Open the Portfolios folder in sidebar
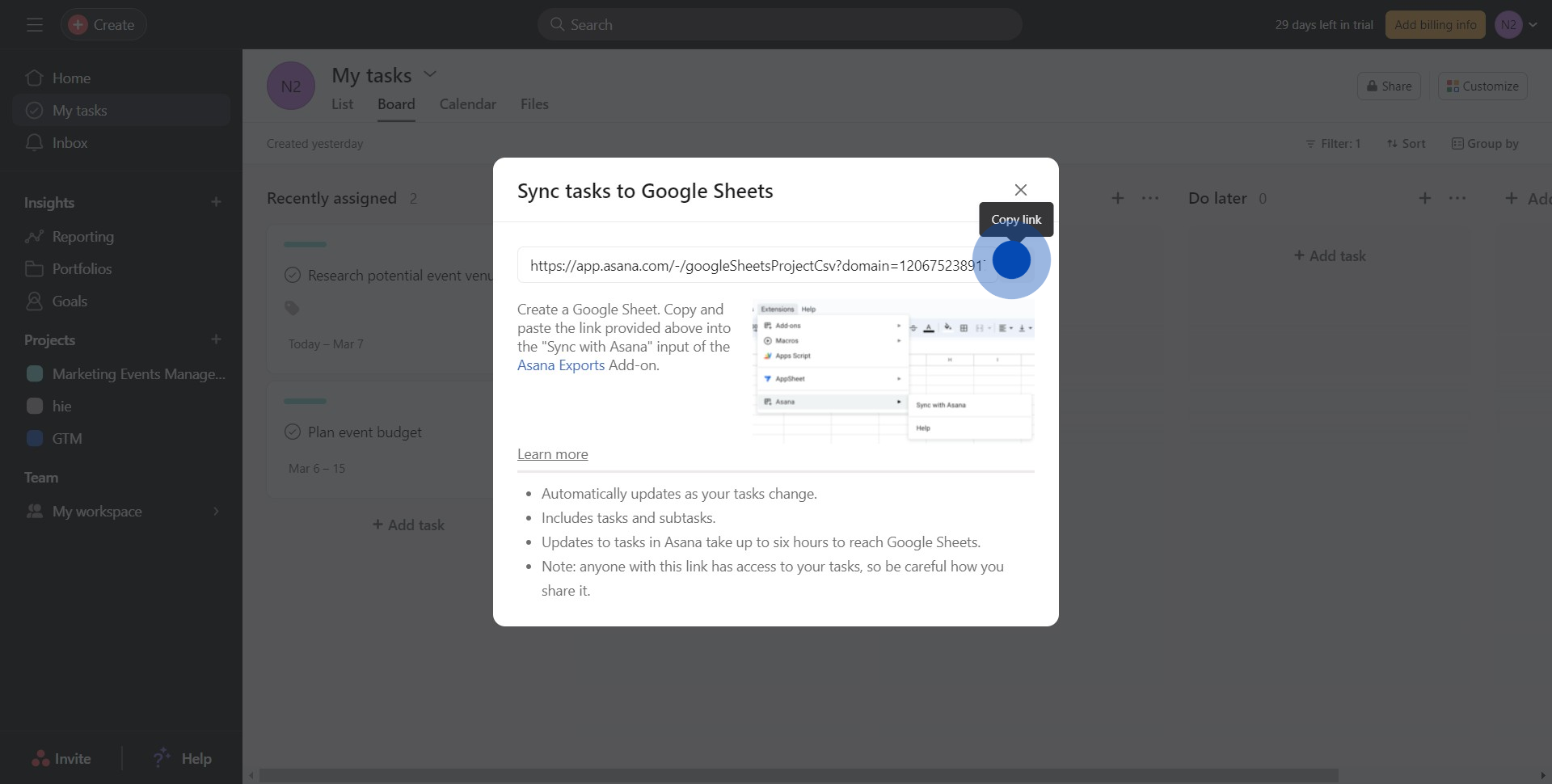Image resolution: width=1552 pixels, height=784 pixels. tap(34, 269)
